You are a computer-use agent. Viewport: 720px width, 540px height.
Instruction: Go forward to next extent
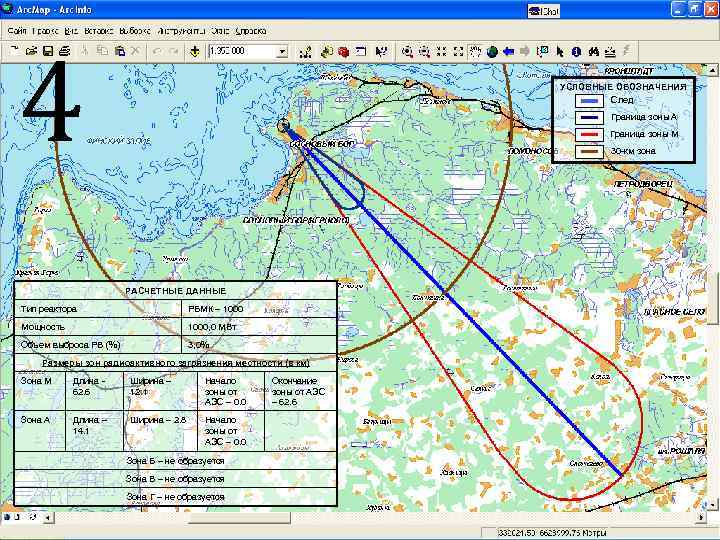pyautogui.click(x=525, y=52)
